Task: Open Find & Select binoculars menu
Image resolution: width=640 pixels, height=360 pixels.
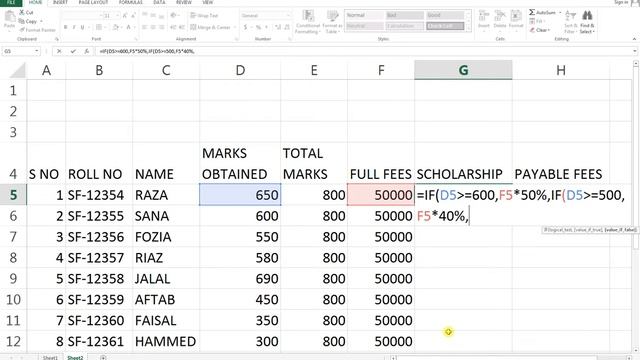Action: tap(587, 22)
